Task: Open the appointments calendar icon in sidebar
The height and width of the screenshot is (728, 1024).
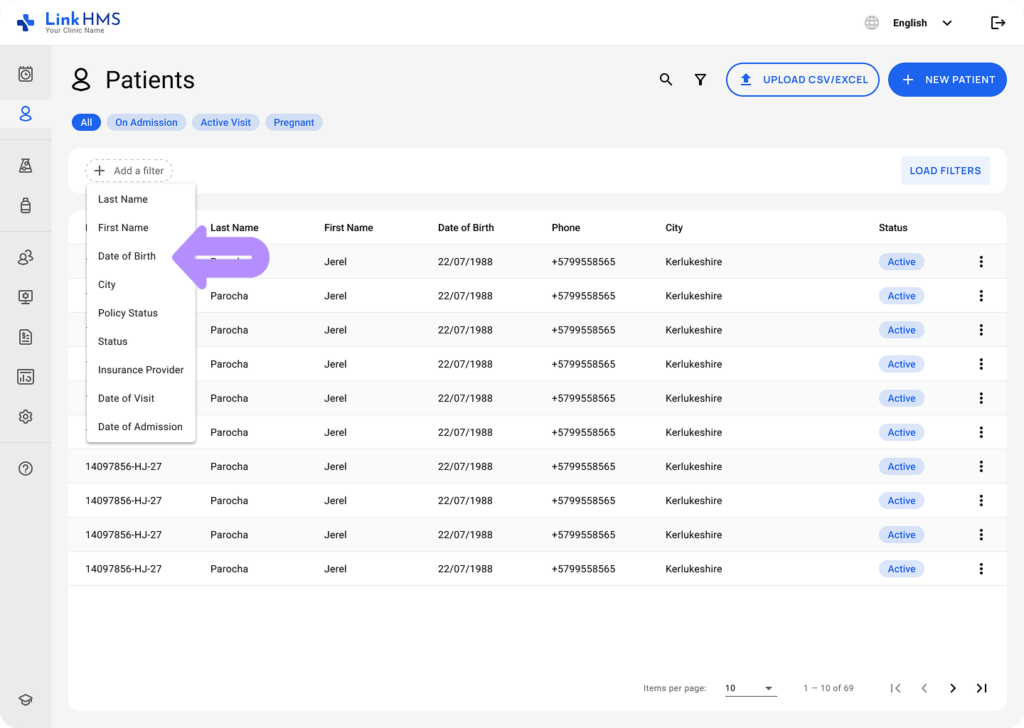Action: (26, 72)
